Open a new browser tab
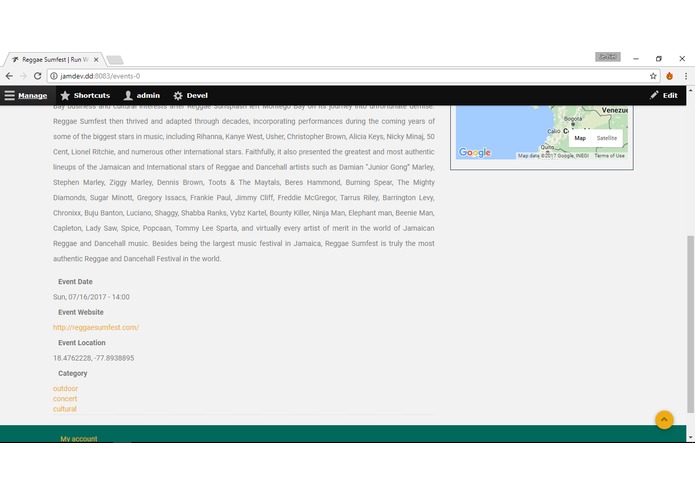 115,60
